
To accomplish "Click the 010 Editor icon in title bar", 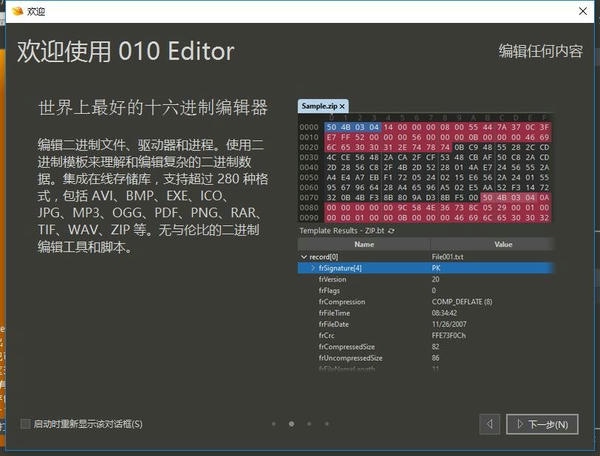I will coord(18,11).
